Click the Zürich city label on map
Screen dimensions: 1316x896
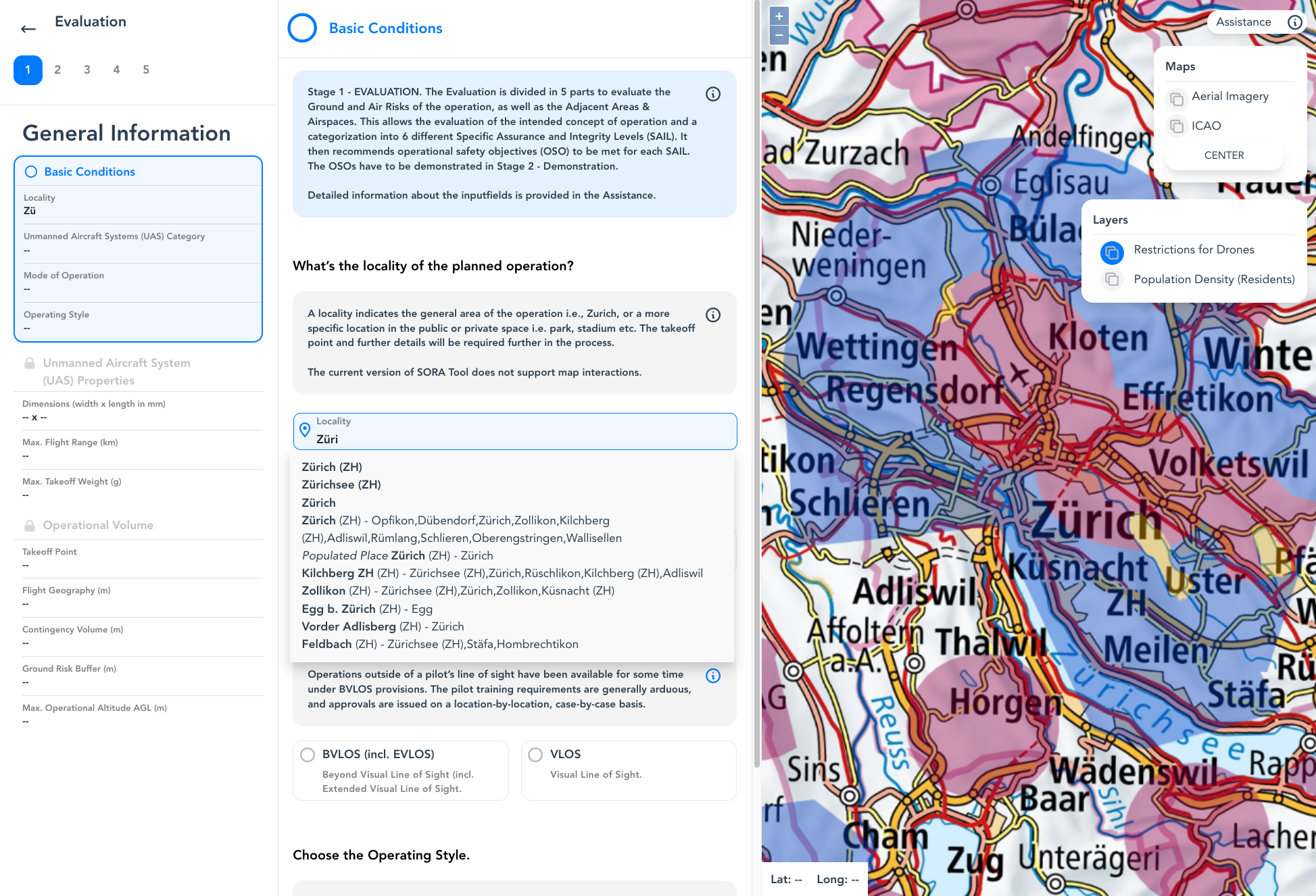1096,521
